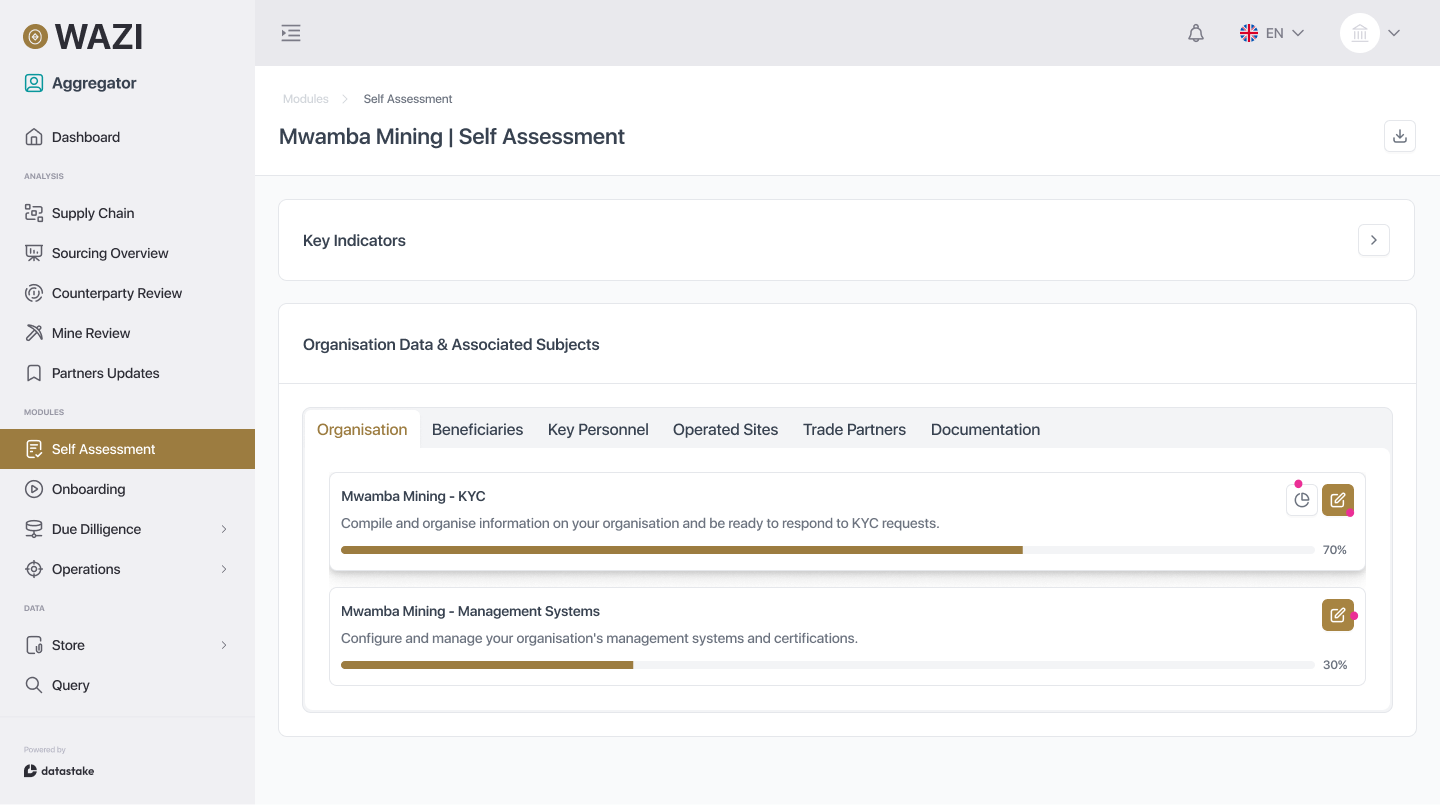The height and width of the screenshot is (805, 1440).
Task: Open Supply Chain from the sidebar
Action: [127, 213]
